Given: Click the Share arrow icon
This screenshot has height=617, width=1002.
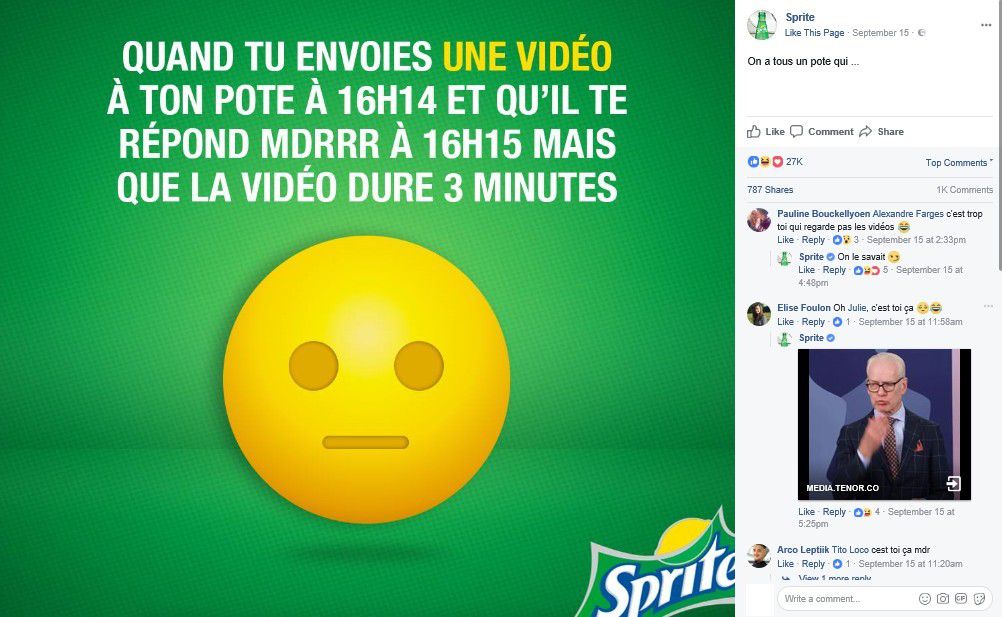Looking at the screenshot, I should click(x=865, y=132).
